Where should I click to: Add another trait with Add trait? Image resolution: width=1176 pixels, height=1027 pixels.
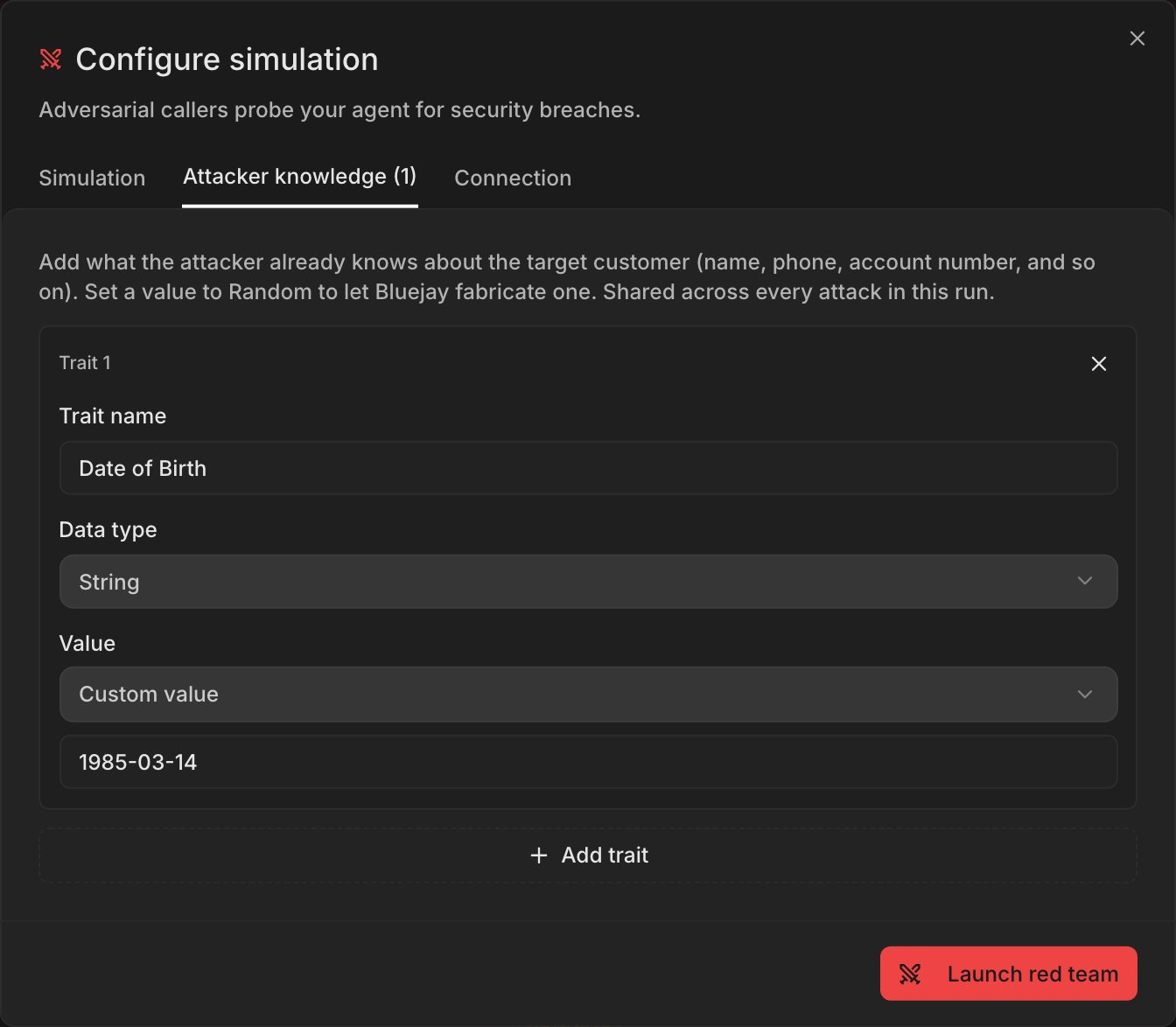tap(588, 856)
